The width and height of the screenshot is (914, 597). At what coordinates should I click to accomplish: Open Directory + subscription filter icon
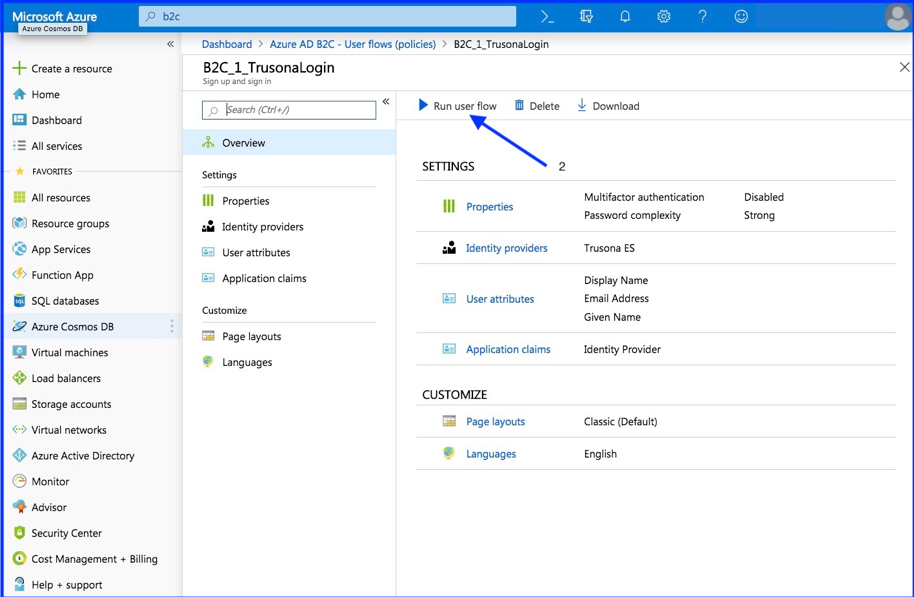[586, 17]
